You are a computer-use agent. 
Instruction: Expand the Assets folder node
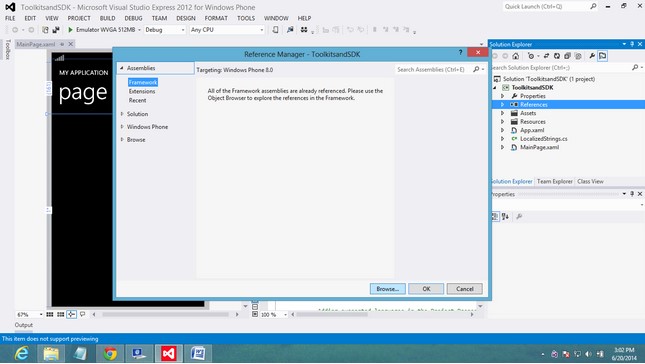tap(502, 113)
